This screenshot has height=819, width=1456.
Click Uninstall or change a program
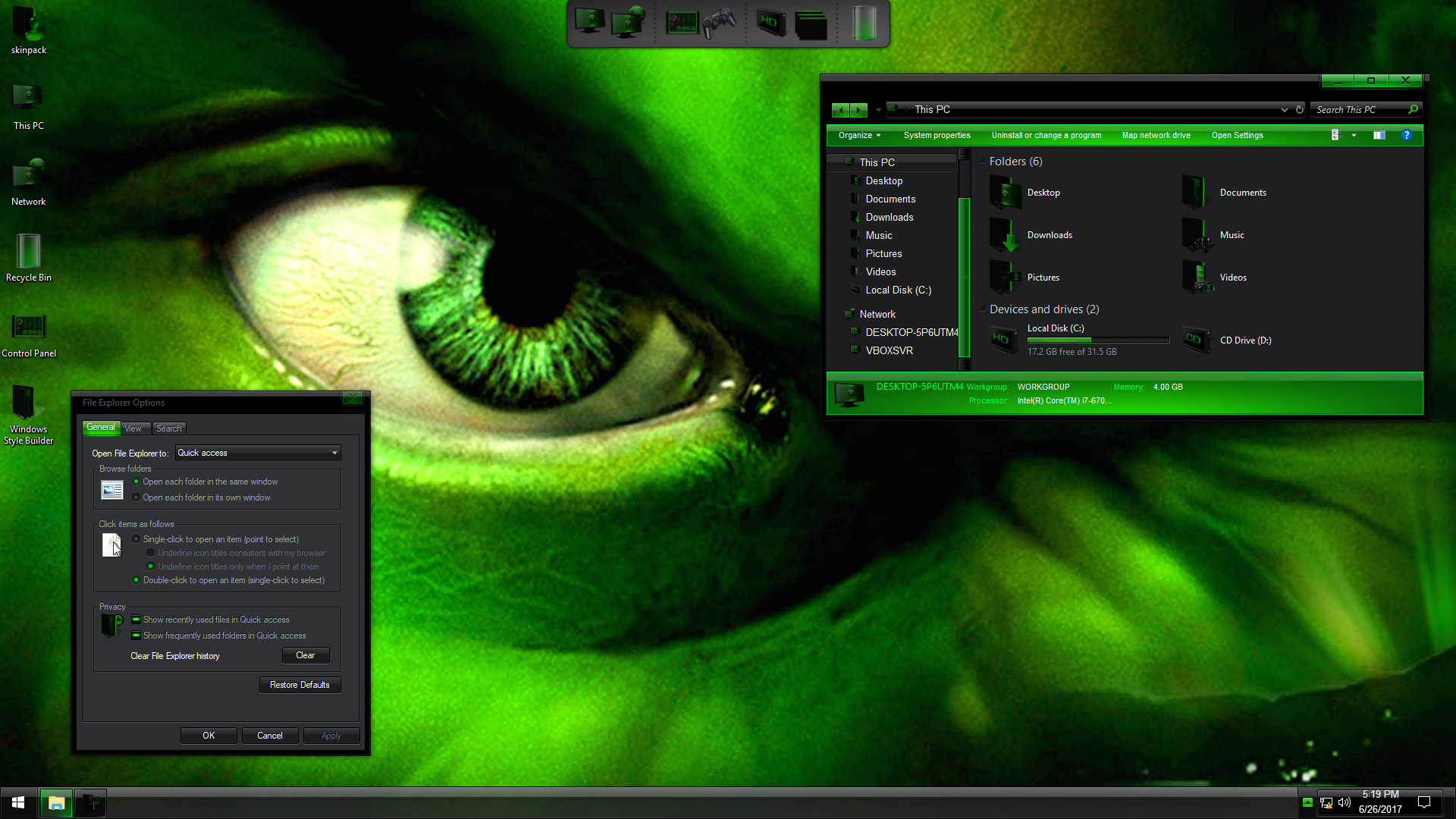[x=1046, y=135]
